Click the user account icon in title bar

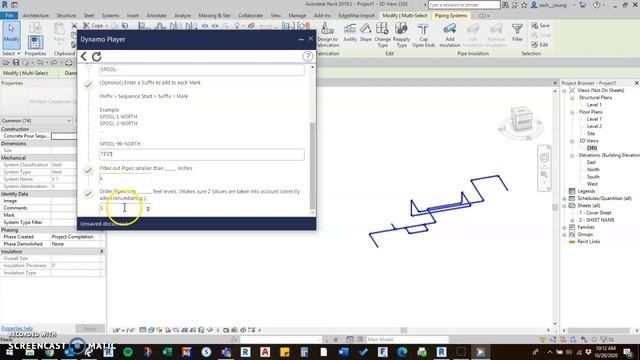(x=535, y=5)
